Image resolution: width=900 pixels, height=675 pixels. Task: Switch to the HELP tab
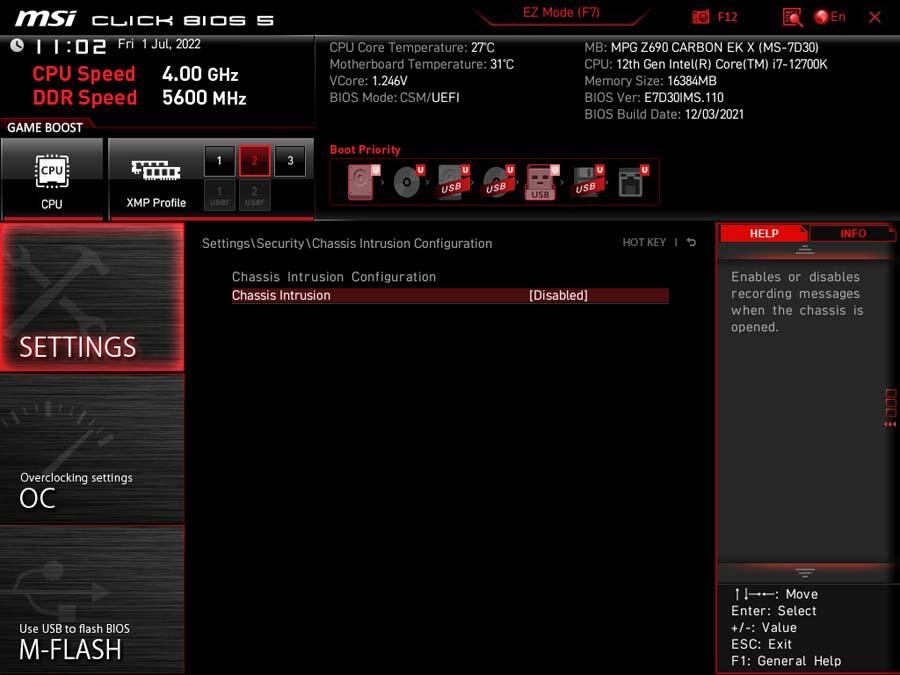(764, 233)
